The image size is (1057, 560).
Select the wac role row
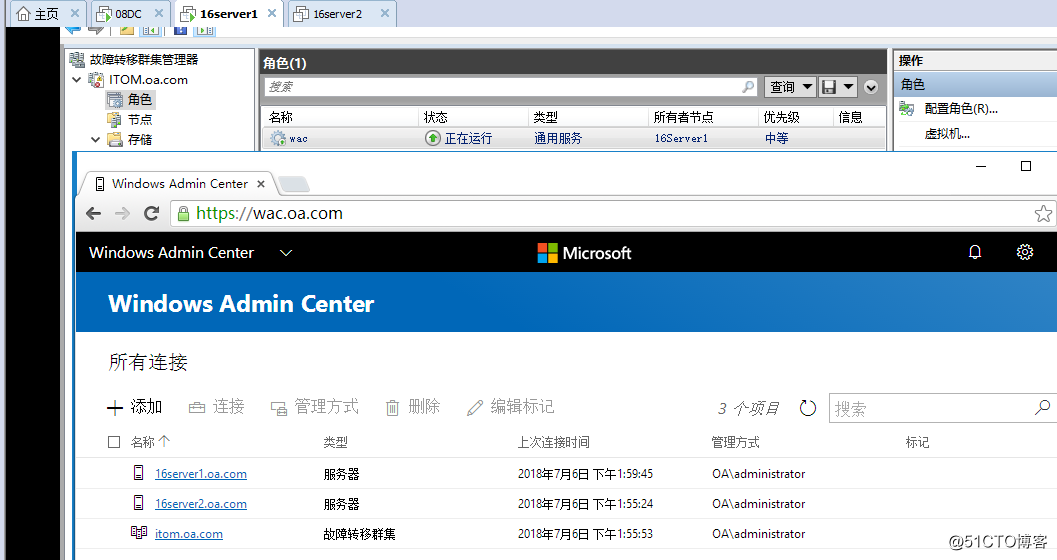[x=574, y=138]
